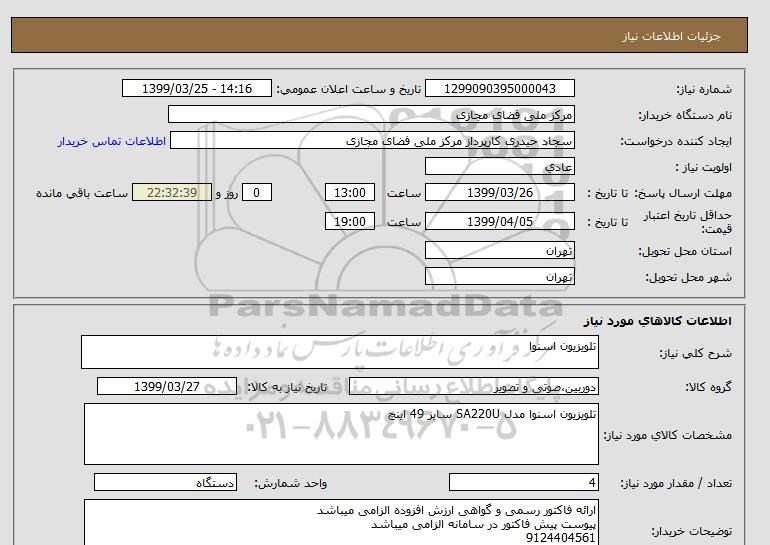Click the remaining time countdown 22:32:39
Viewport: 770px width, 545px height.
172,193
